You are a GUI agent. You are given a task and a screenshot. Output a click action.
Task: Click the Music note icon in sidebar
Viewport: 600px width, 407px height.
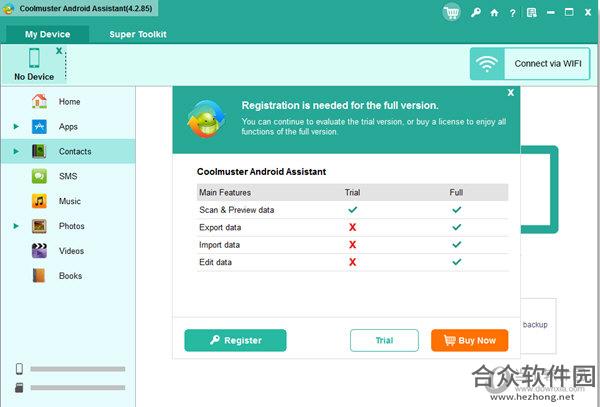[39, 201]
